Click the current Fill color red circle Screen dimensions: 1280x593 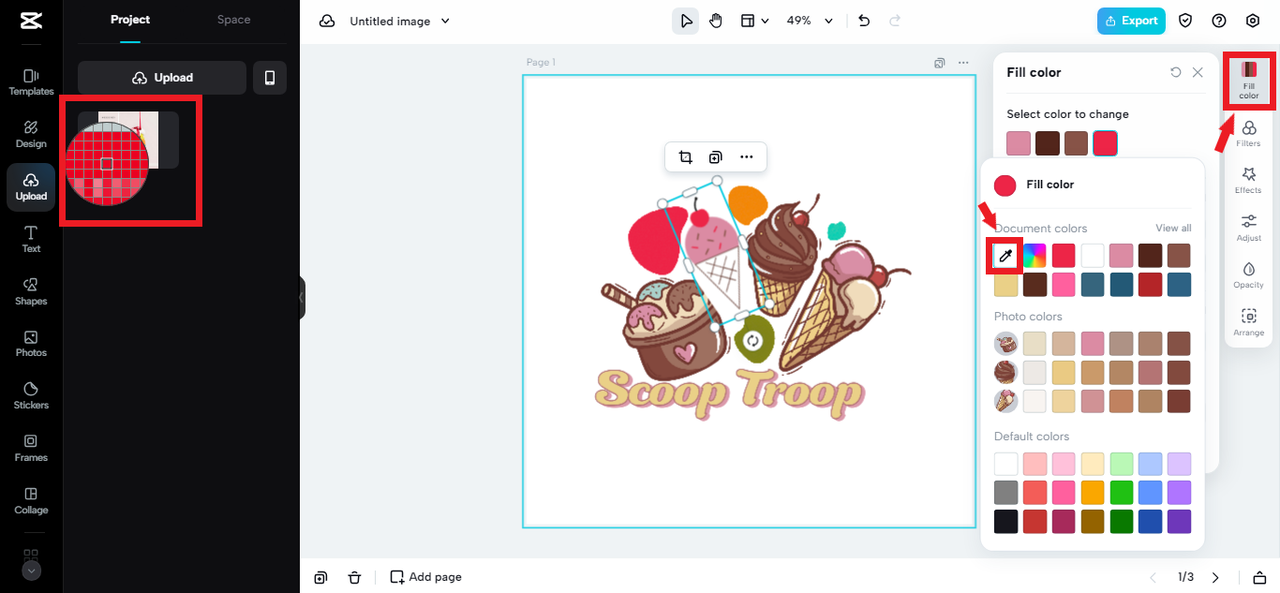click(x=1005, y=185)
